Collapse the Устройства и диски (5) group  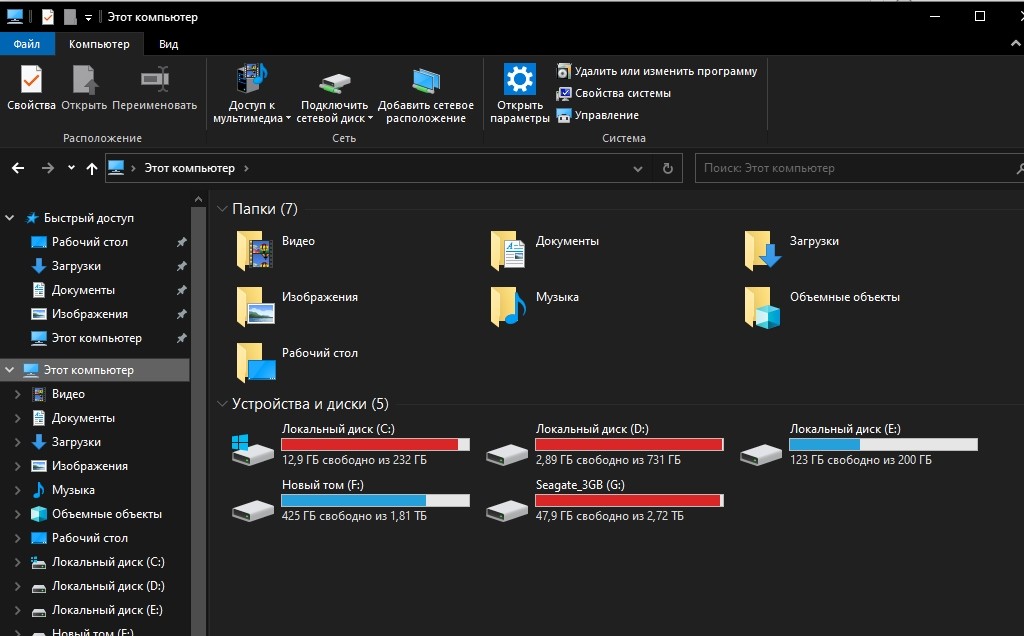222,404
